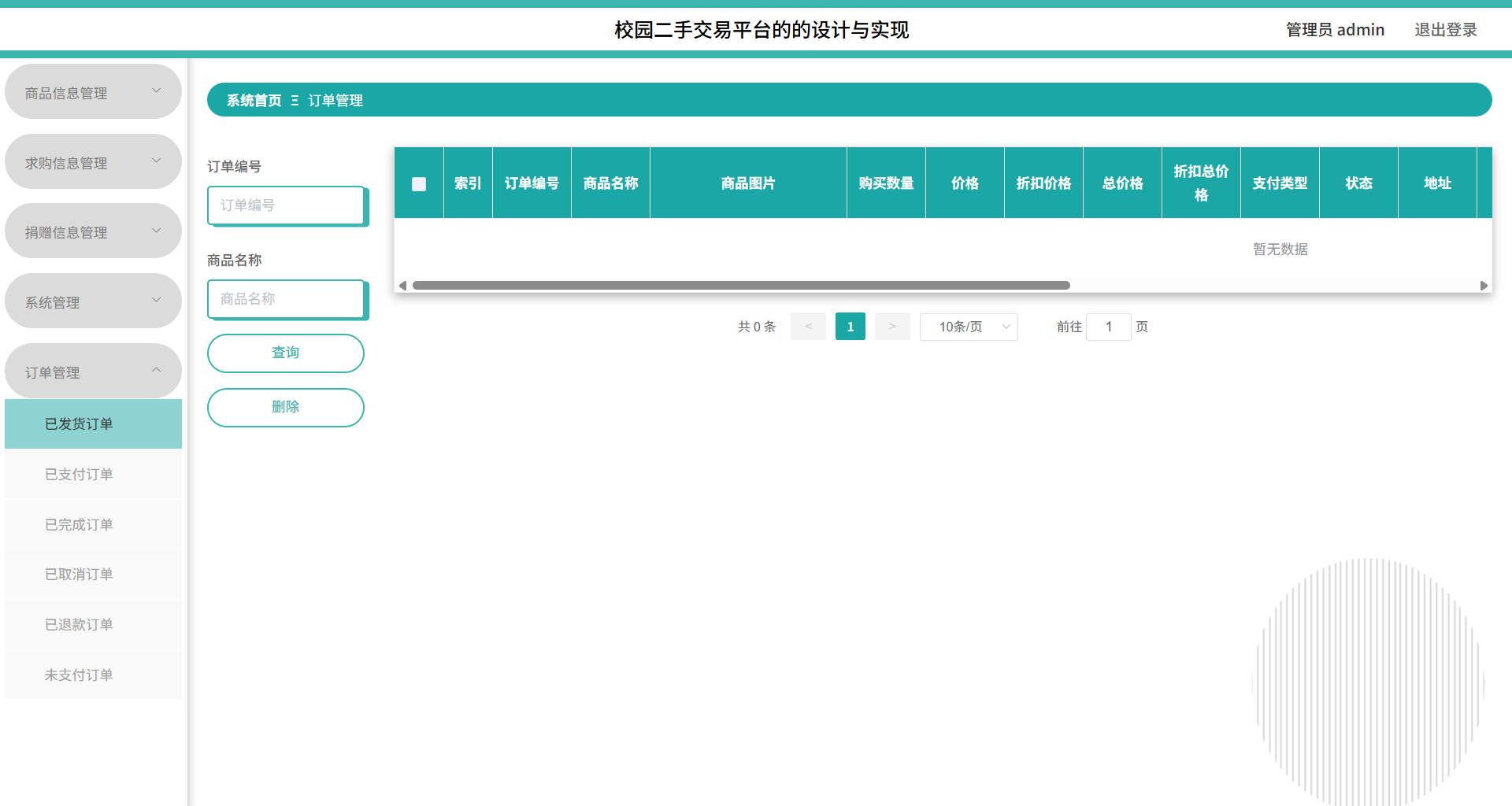Toggle the select-all checkbox in table header
The width and height of the screenshot is (1512, 806).
[x=418, y=183]
